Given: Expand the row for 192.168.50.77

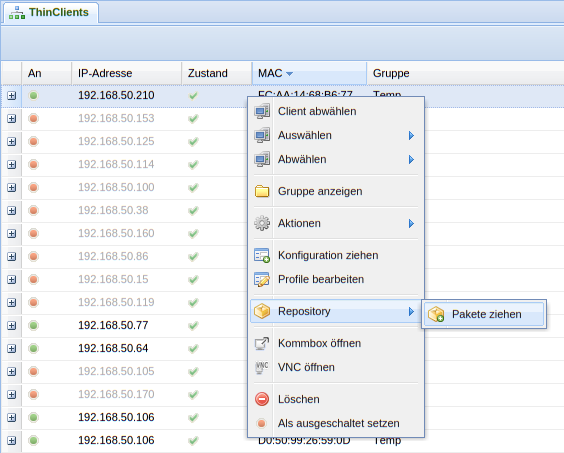Looking at the screenshot, I should 12,326.
